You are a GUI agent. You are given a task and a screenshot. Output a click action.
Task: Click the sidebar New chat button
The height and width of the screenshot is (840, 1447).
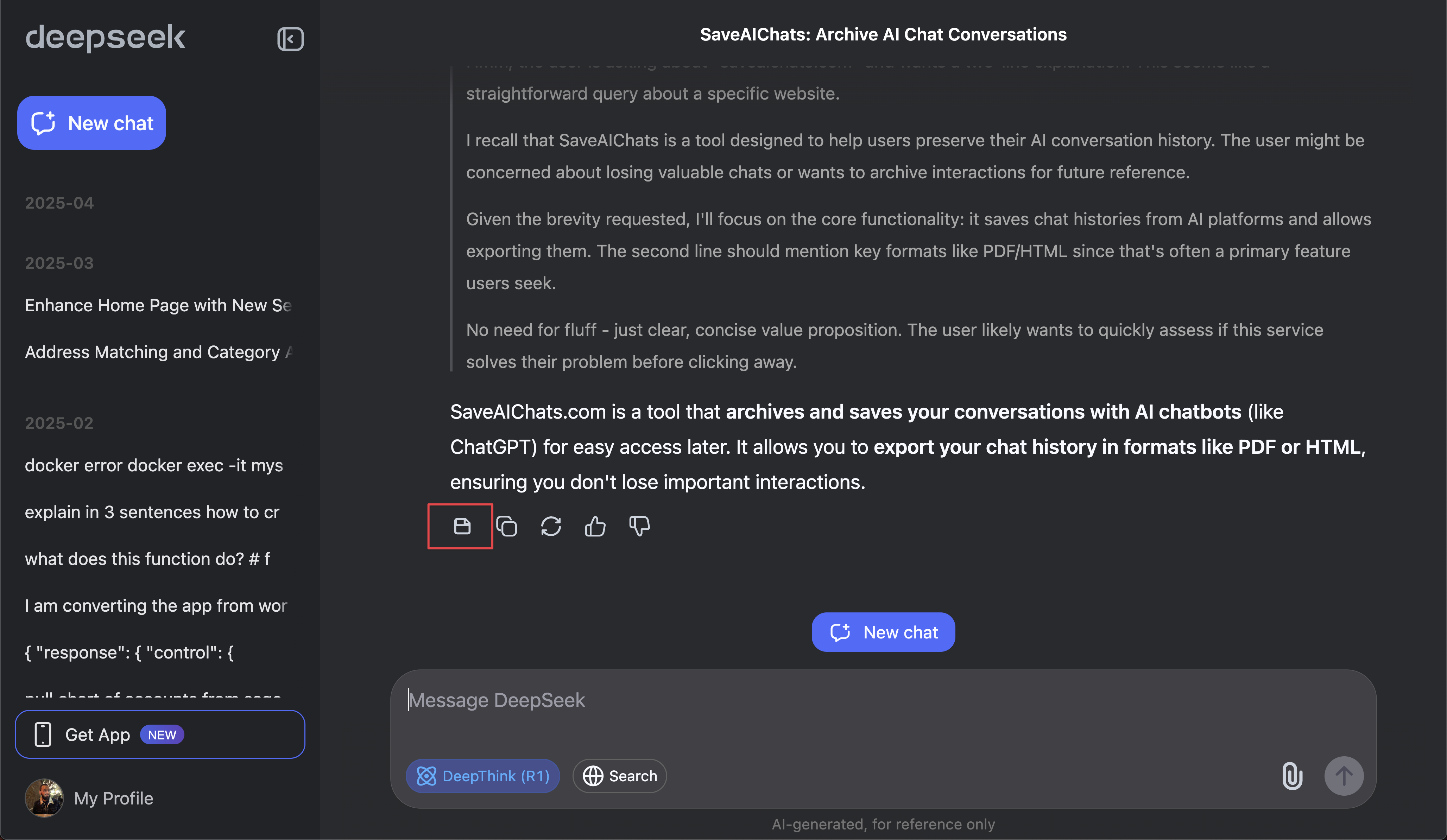pos(92,123)
